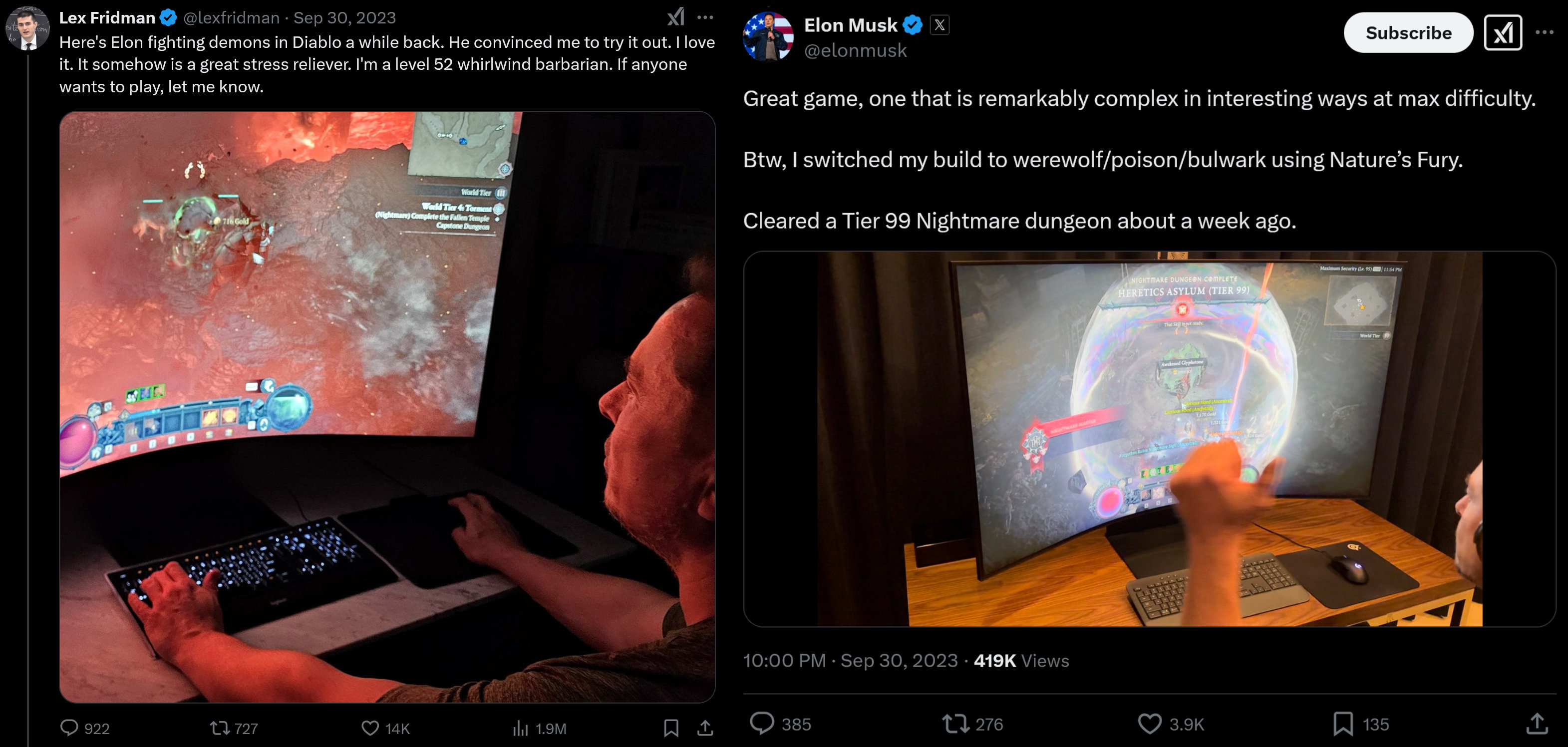Open @elonmusk handle link

pos(855,50)
